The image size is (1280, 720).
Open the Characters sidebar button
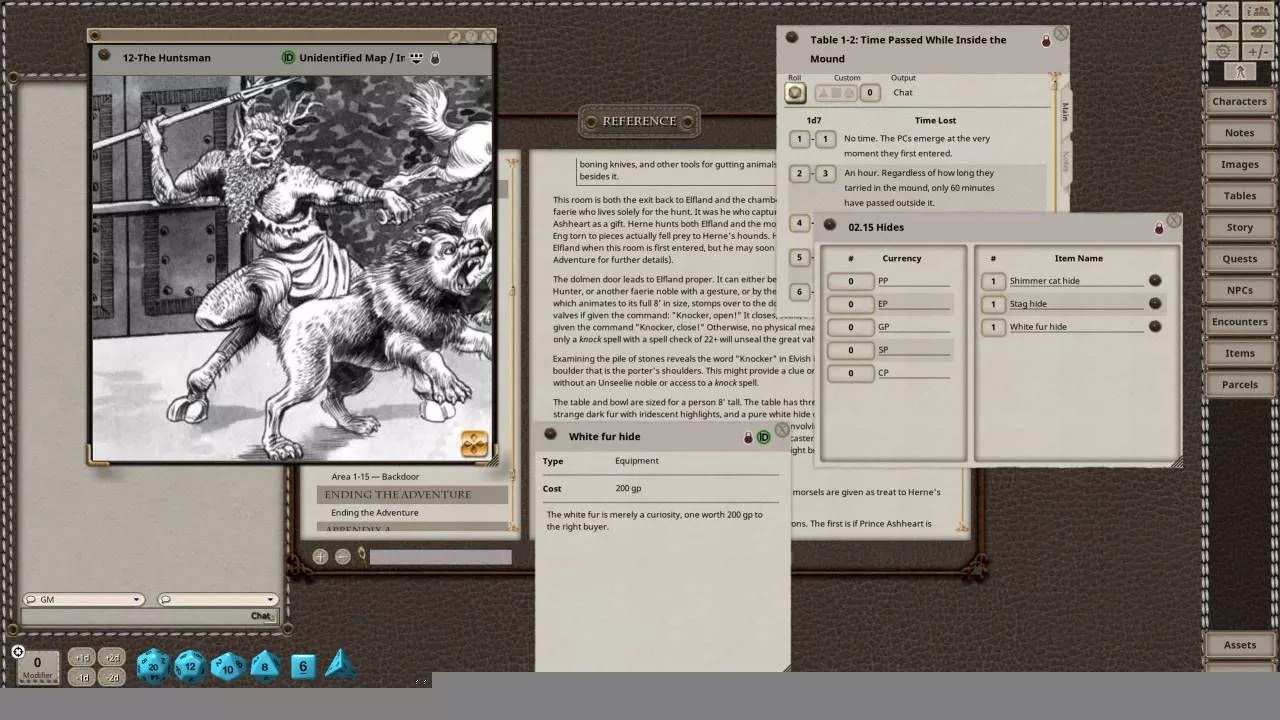pyautogui.click(x=1239, y=101)
